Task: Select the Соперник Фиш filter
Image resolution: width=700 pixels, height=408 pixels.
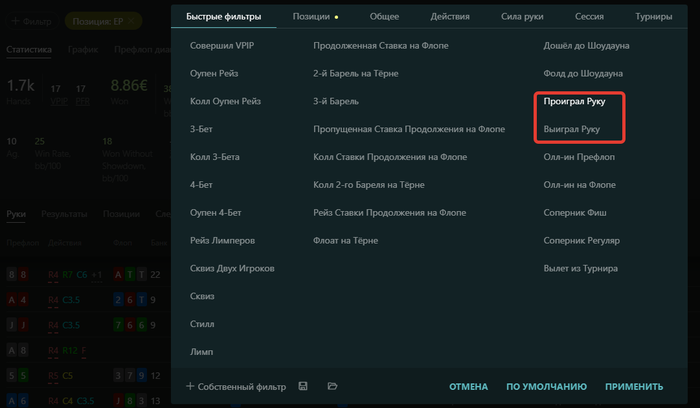Action: (575, 212)
